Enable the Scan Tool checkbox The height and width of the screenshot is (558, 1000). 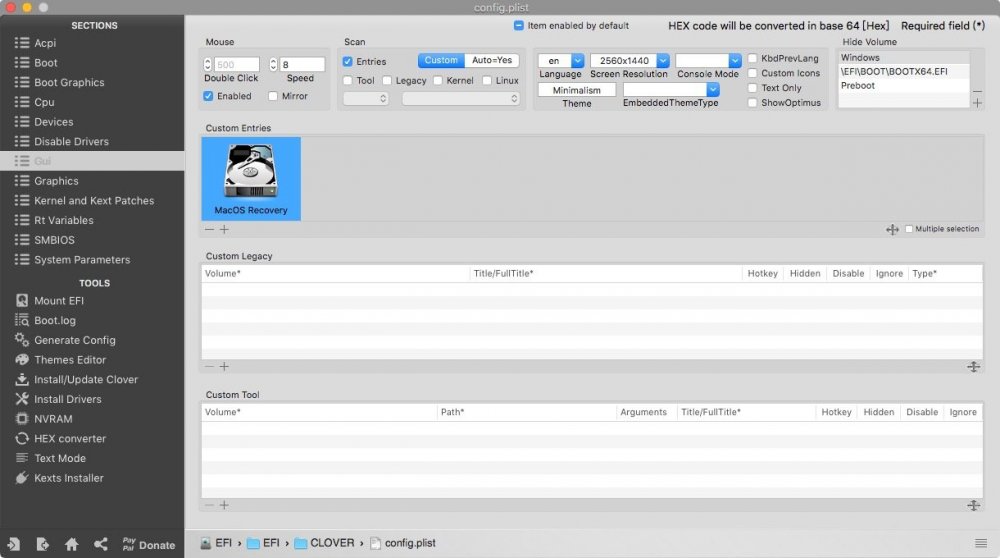coord(348,80)
